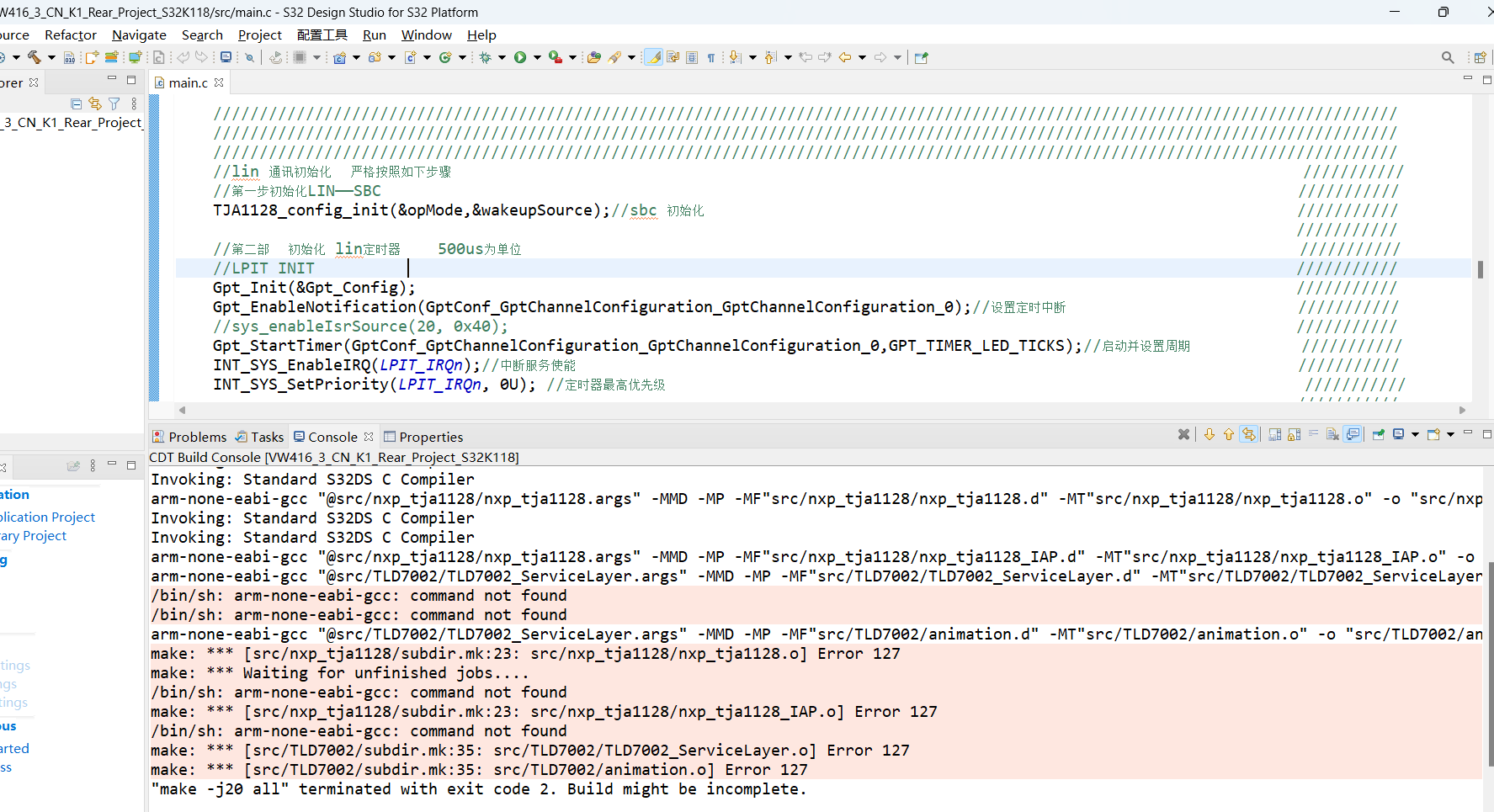This screenshot has height=812, width=1494.
Task: Toggle Word Wrap in the Console
Action: click(1314, 434)
